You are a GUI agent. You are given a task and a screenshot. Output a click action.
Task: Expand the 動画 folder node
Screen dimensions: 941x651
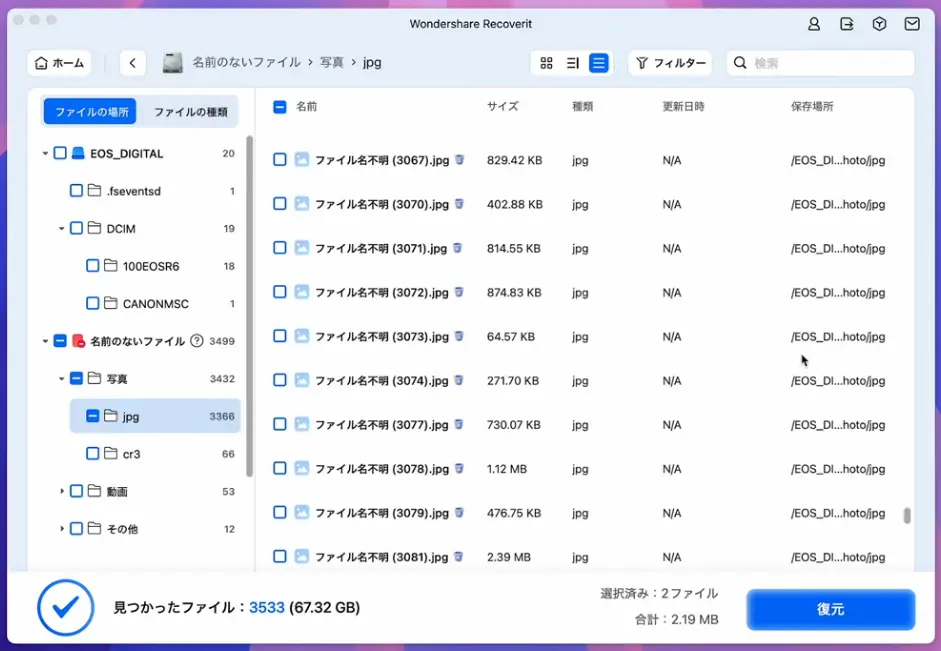61,491
